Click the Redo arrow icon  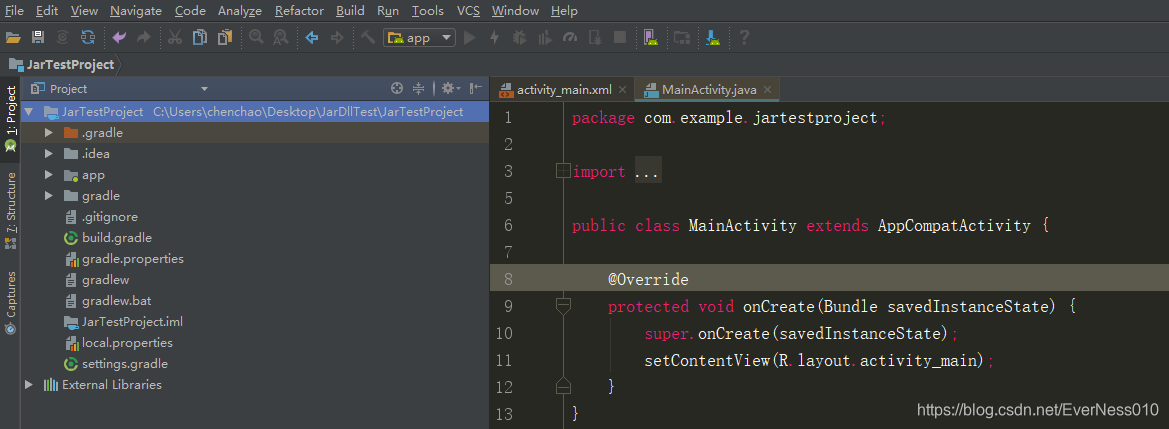click(144, 37)
